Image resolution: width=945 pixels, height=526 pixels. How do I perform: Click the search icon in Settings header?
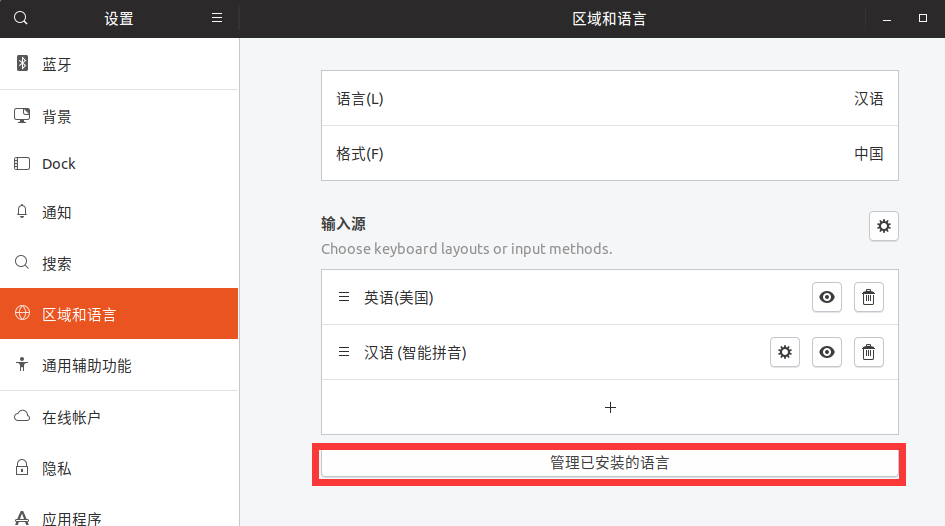tap(21, 18)
